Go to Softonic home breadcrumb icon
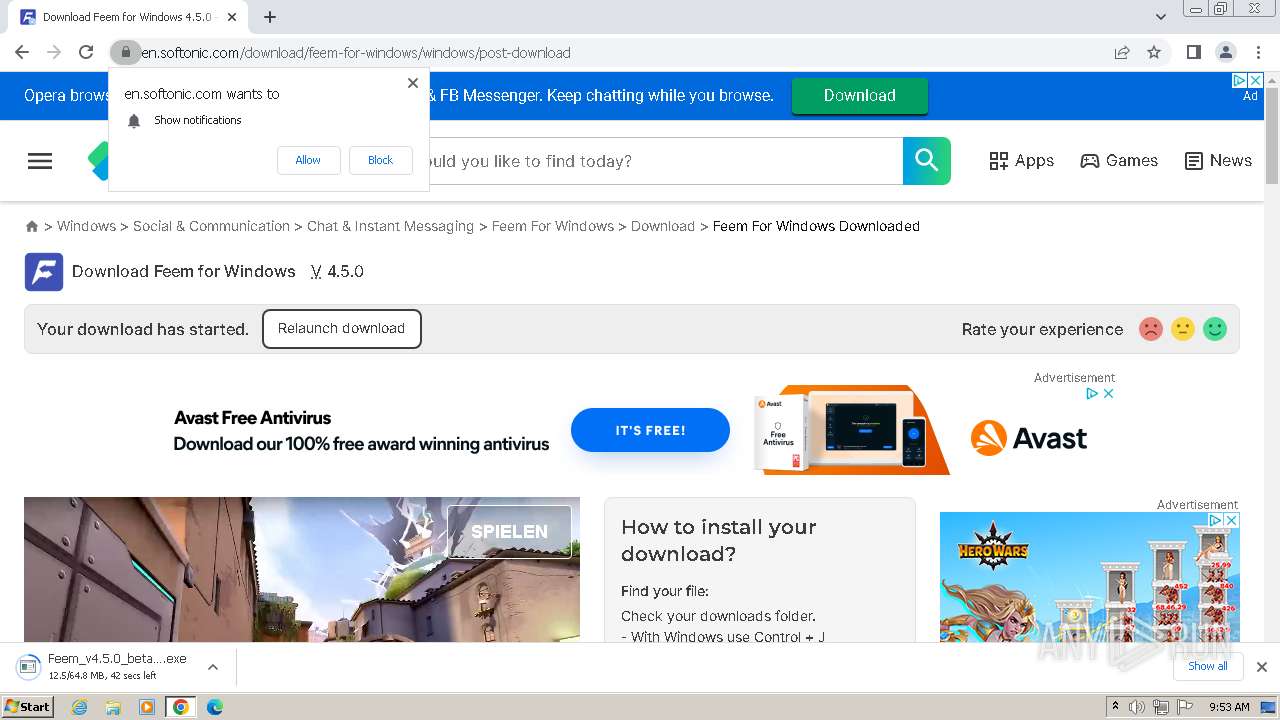Viewport: 1280px width, 720px height. coord(32,227)
